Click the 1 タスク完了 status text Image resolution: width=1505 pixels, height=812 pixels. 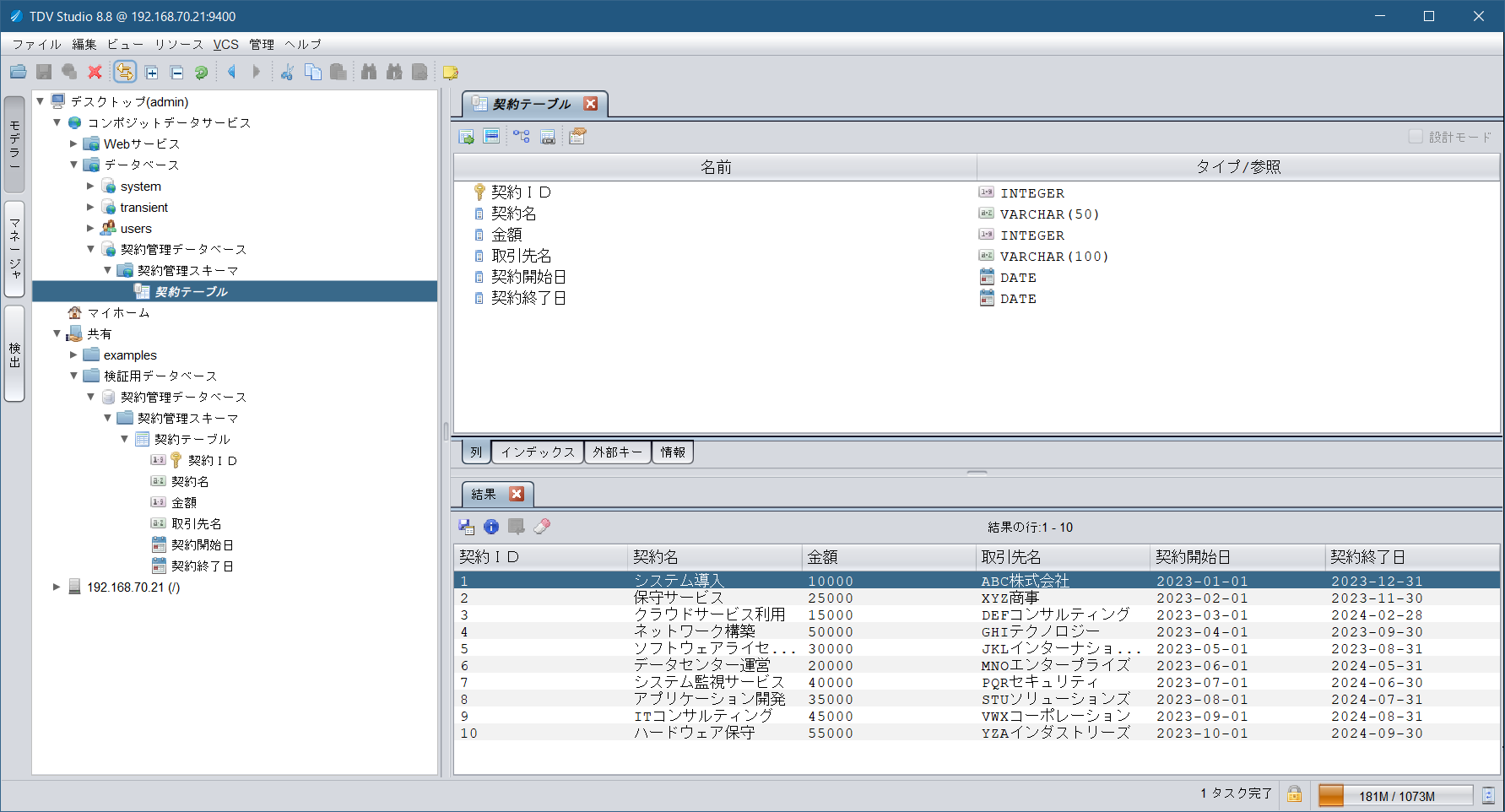click(1236, 793)
